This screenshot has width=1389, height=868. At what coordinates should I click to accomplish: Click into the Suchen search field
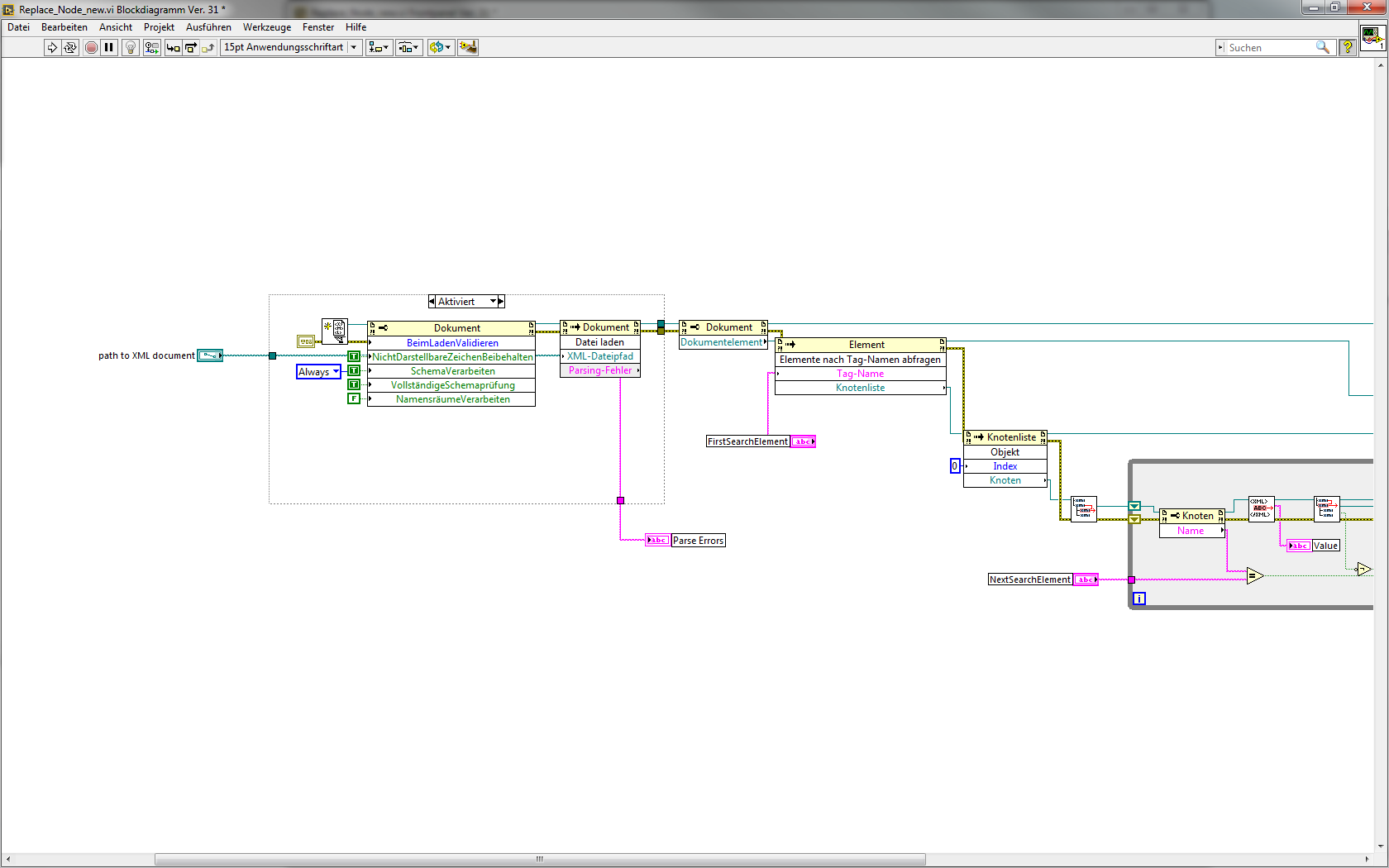click(x=1269, y=48)
